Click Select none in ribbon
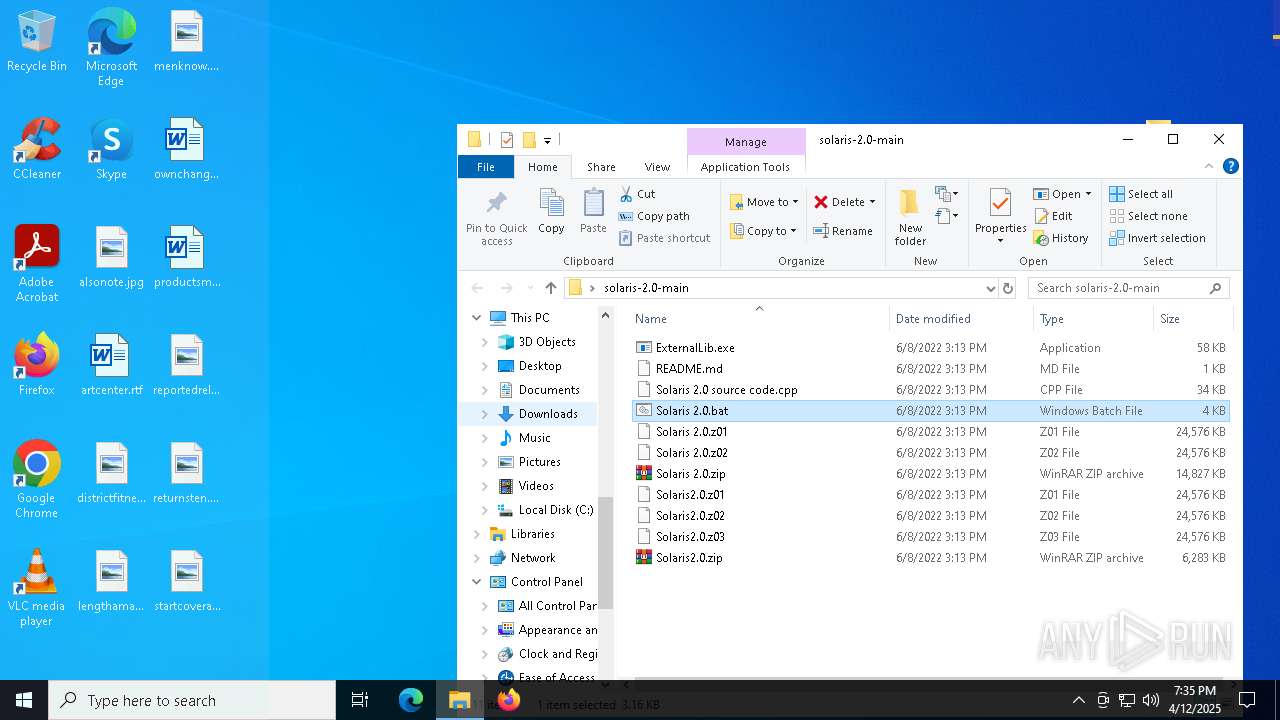1280x720 pixels. 1149,216
